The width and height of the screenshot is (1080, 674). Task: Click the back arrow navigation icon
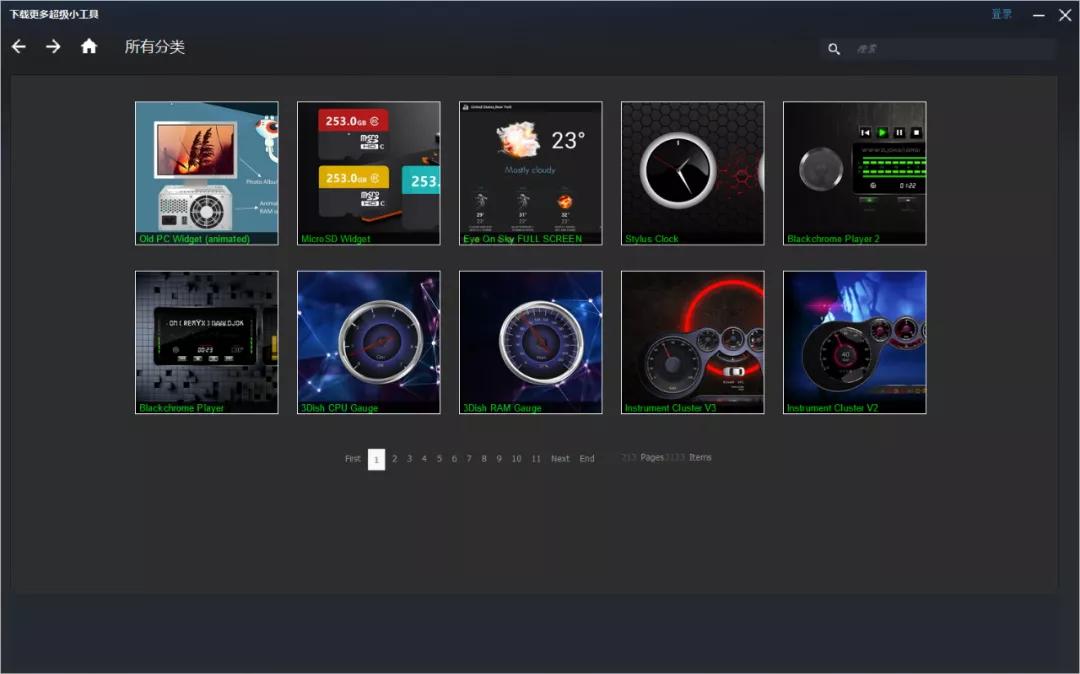click(x=19, y=47)
